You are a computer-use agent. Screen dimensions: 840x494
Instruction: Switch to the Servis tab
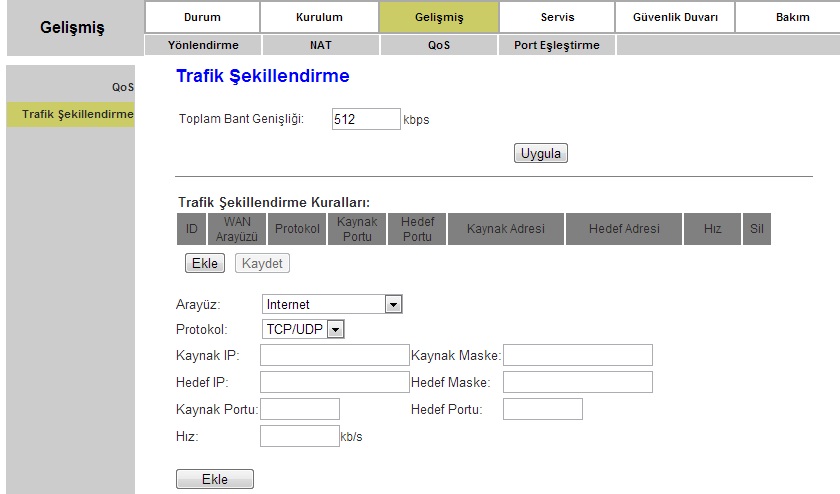tap(557, 17)
